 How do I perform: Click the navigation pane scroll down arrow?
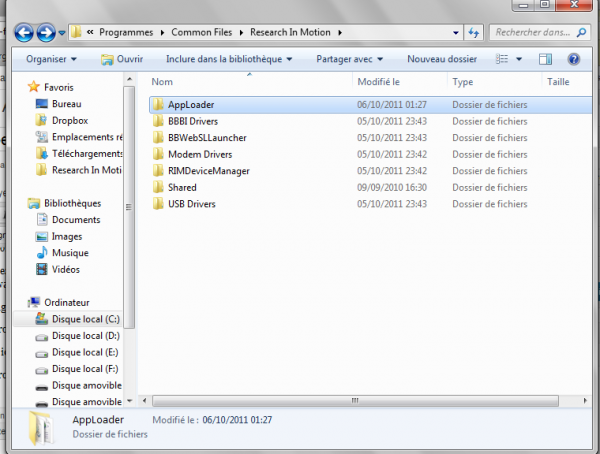click(129, 401)
